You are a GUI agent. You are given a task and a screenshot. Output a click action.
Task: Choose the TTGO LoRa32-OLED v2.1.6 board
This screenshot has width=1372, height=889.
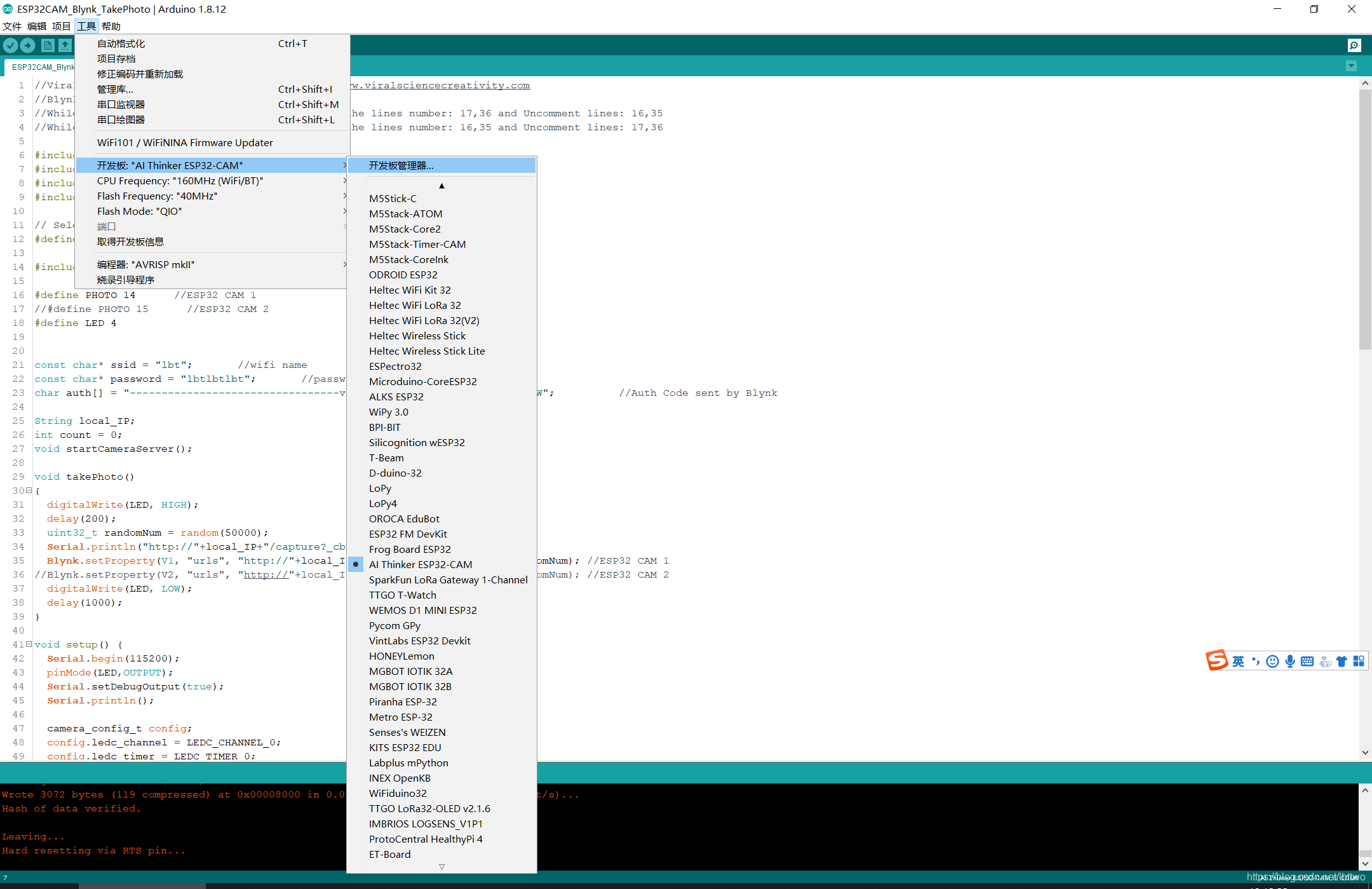[x=441, y=808]
